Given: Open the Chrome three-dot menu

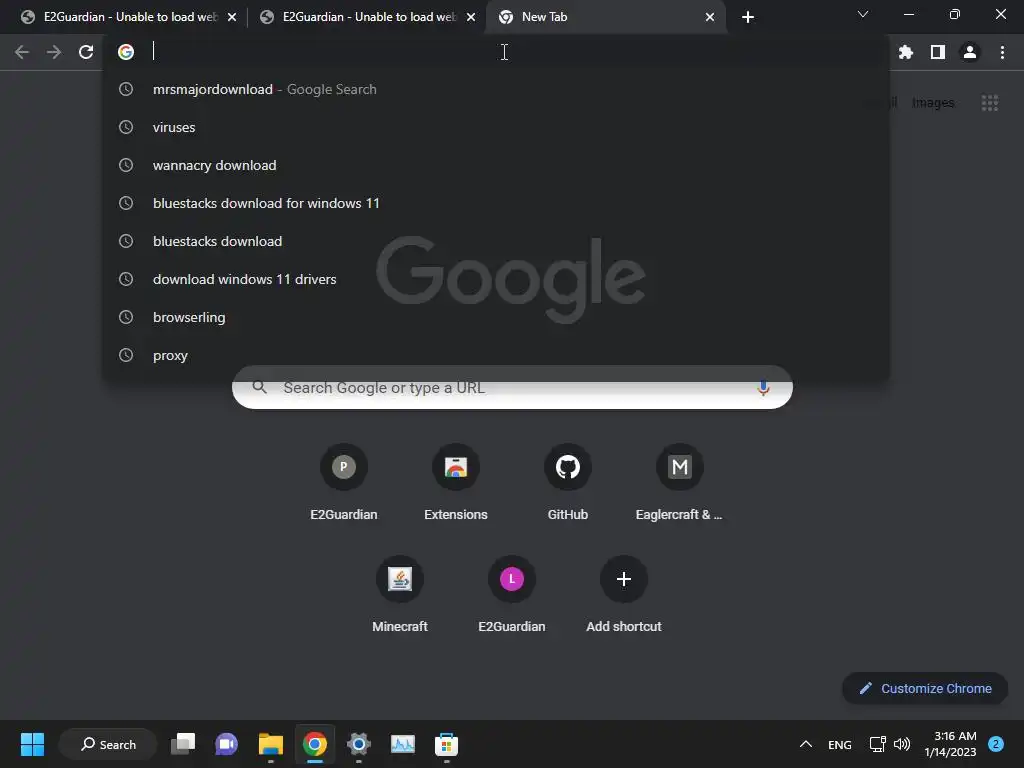Looking at the screenshot, I should 1002,52.
